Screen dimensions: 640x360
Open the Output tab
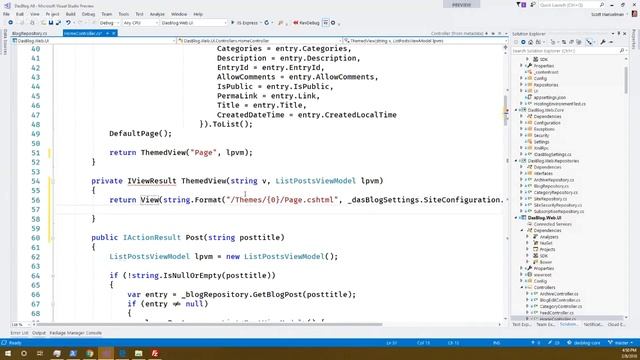pos(39,333)
